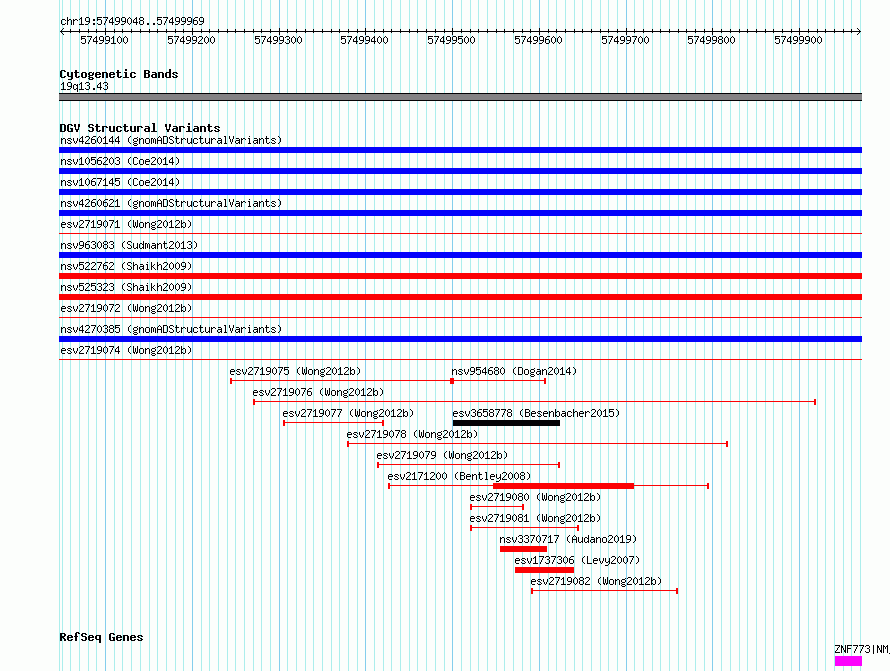Select the esv2719076 (Wong2012b) label
This screenshot has width=890, height=671.
point(318,392)
